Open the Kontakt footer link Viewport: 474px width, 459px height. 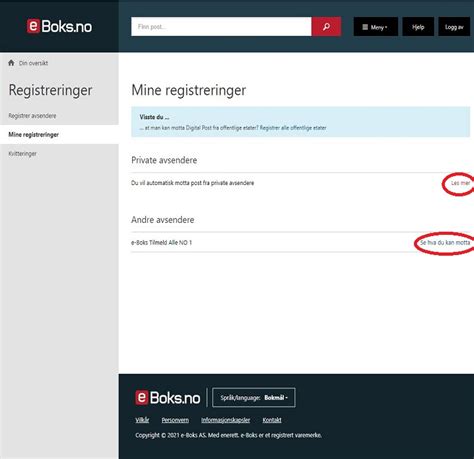[x=272, y=420]
